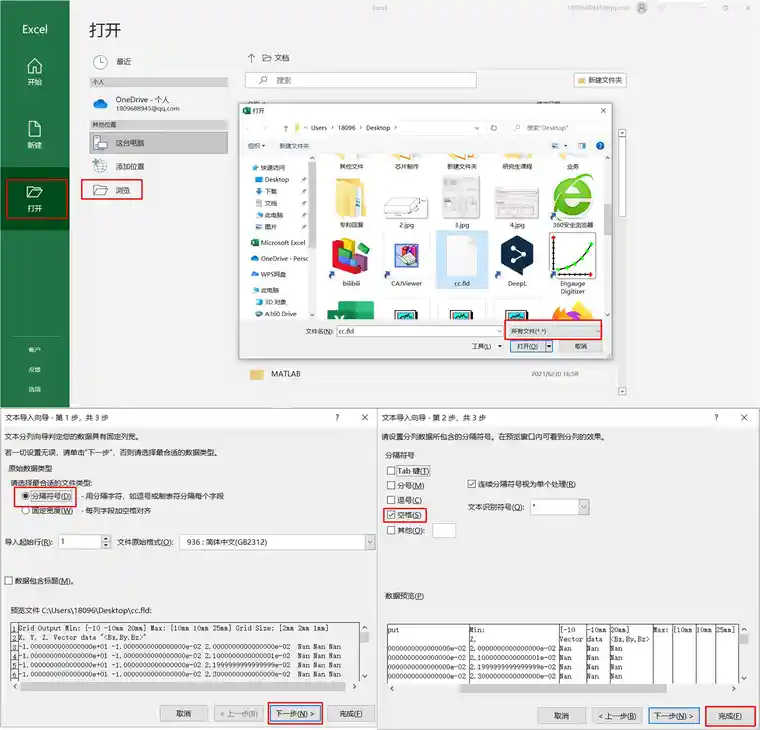Select Desktop in the navigation tree
This screenshot has height=730, width=760.
tap(272, 179)
